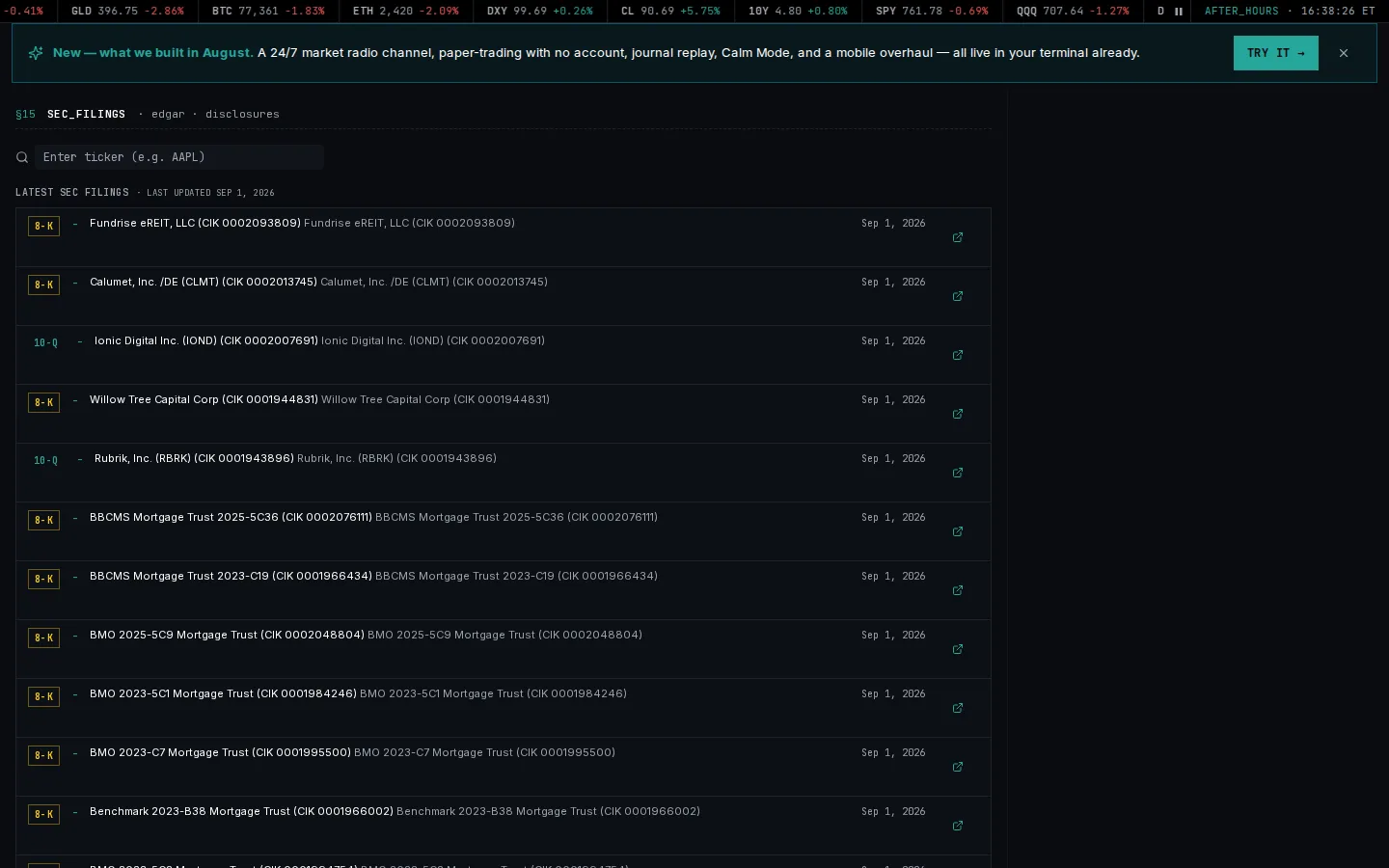Click the search magnifier icon
Viewport: 1389px width, 868px height.
click(22, 157)
